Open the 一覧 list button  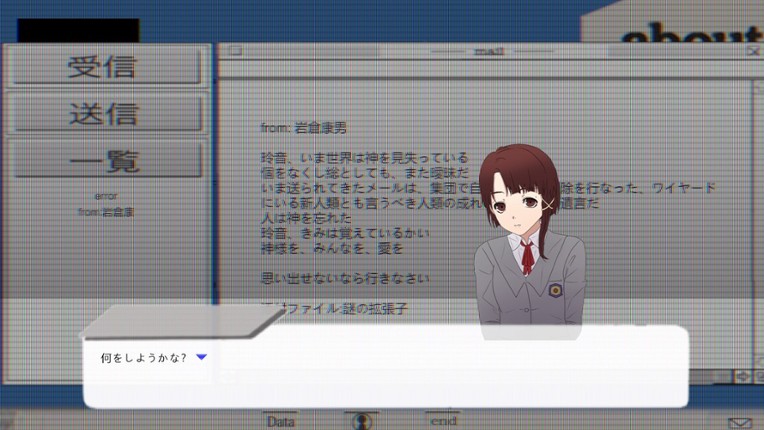(x=107, y=160)
